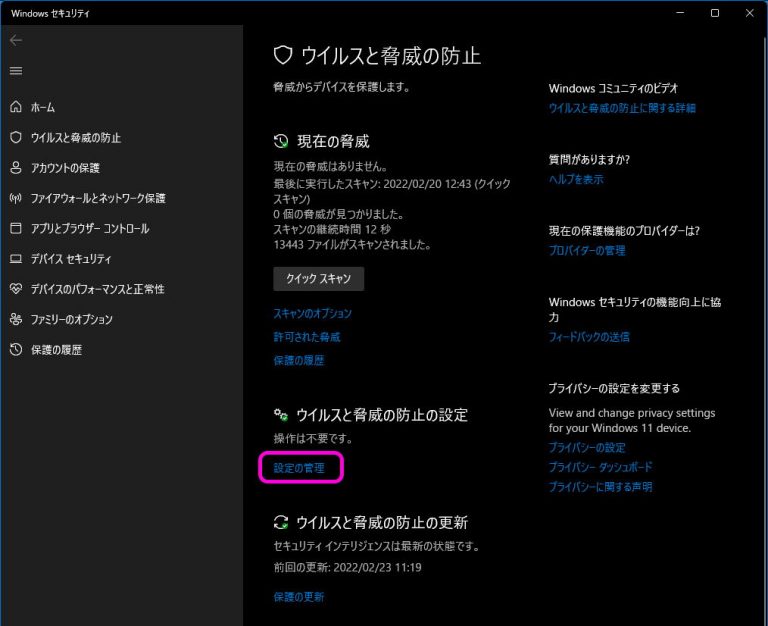The width and height of the screenshot is (768, 626).
Task: Open プライバシーに関する声明 link
Action: coord(600,487)
